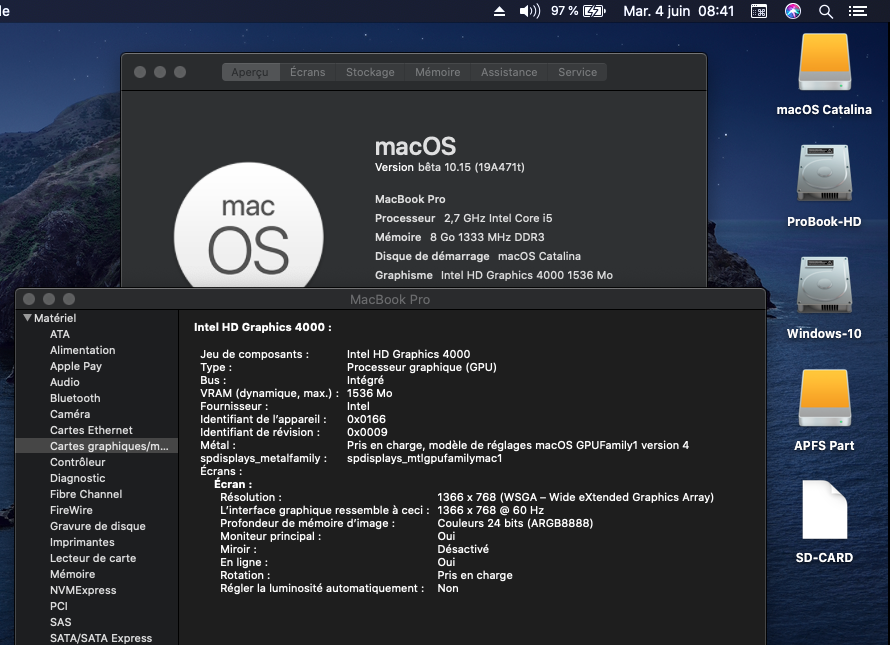Select Apple Pay in sidebar
Screen dimensions: 890x645
(75, 366)
